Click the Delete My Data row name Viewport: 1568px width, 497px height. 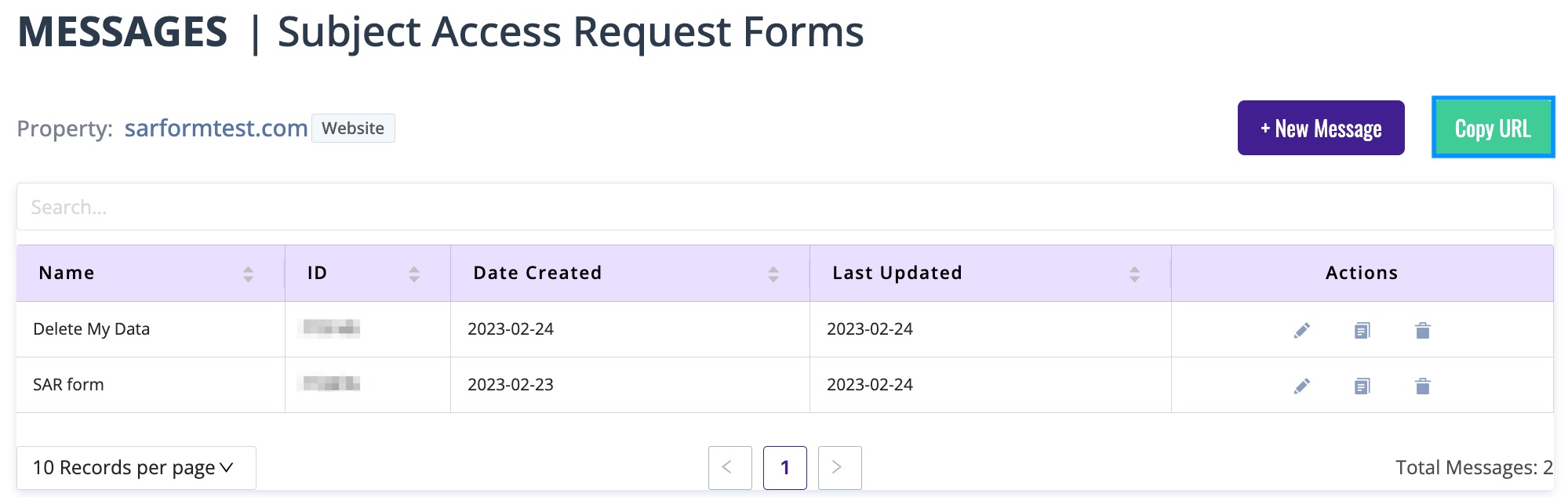pyautogui.click(x=91, y=329)
